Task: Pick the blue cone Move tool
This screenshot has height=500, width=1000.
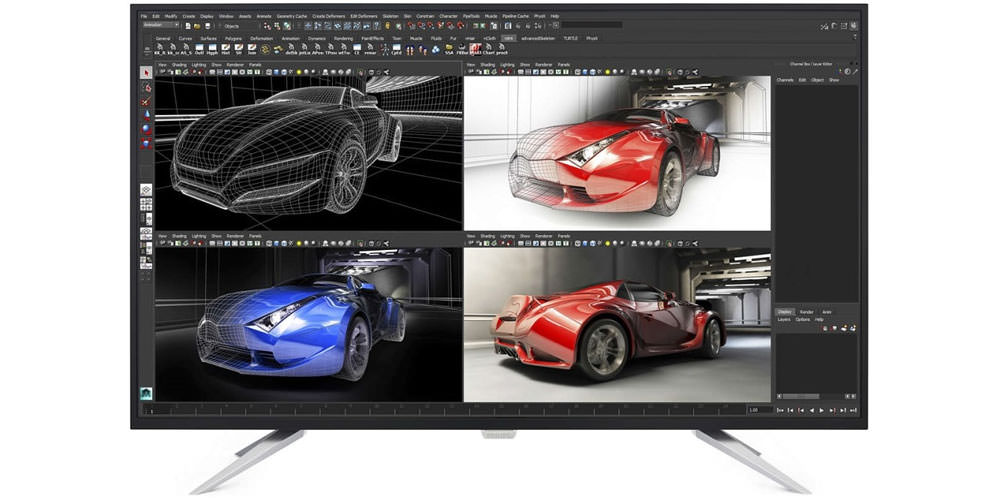Action: [x=146, y=115]
